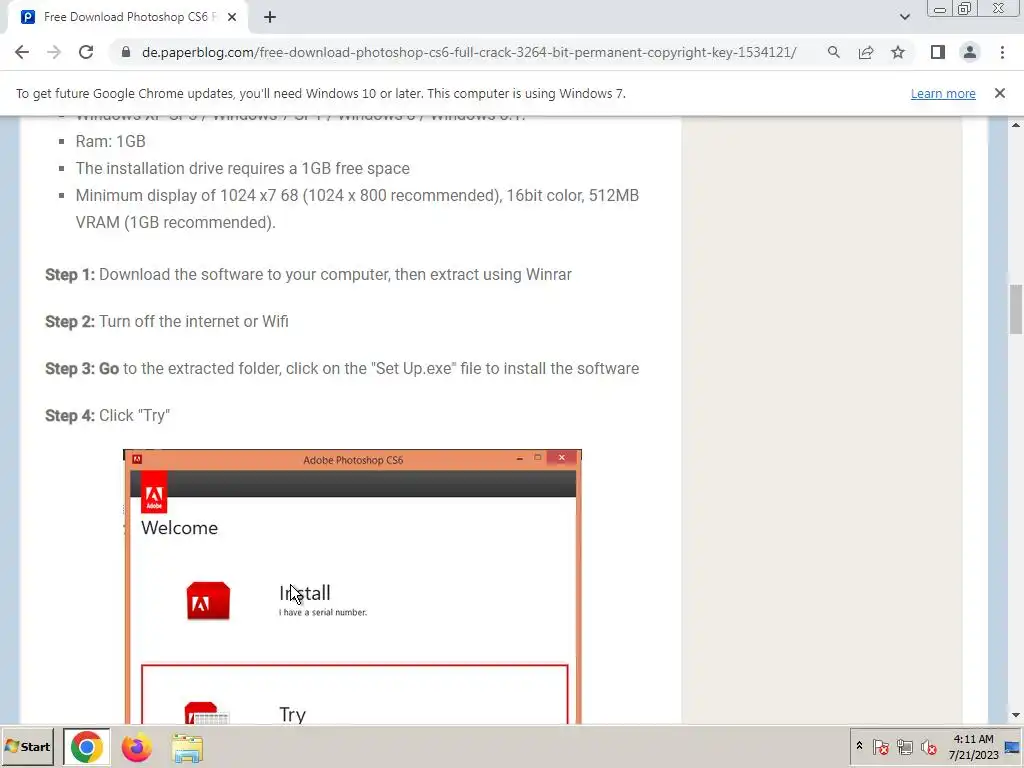This screenshot has height=768, width=1024.
Task: Bookmark this page with the star
Action: [x=898, y=52]
